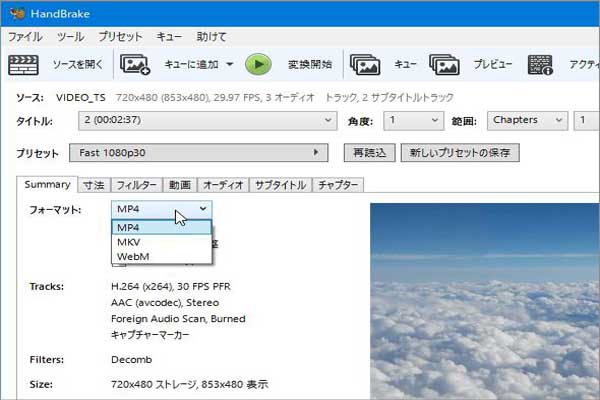This screenshot has height=400, width=600.
Task: Click the HandBrake app icon in title bar
Action: pos(14,12)
